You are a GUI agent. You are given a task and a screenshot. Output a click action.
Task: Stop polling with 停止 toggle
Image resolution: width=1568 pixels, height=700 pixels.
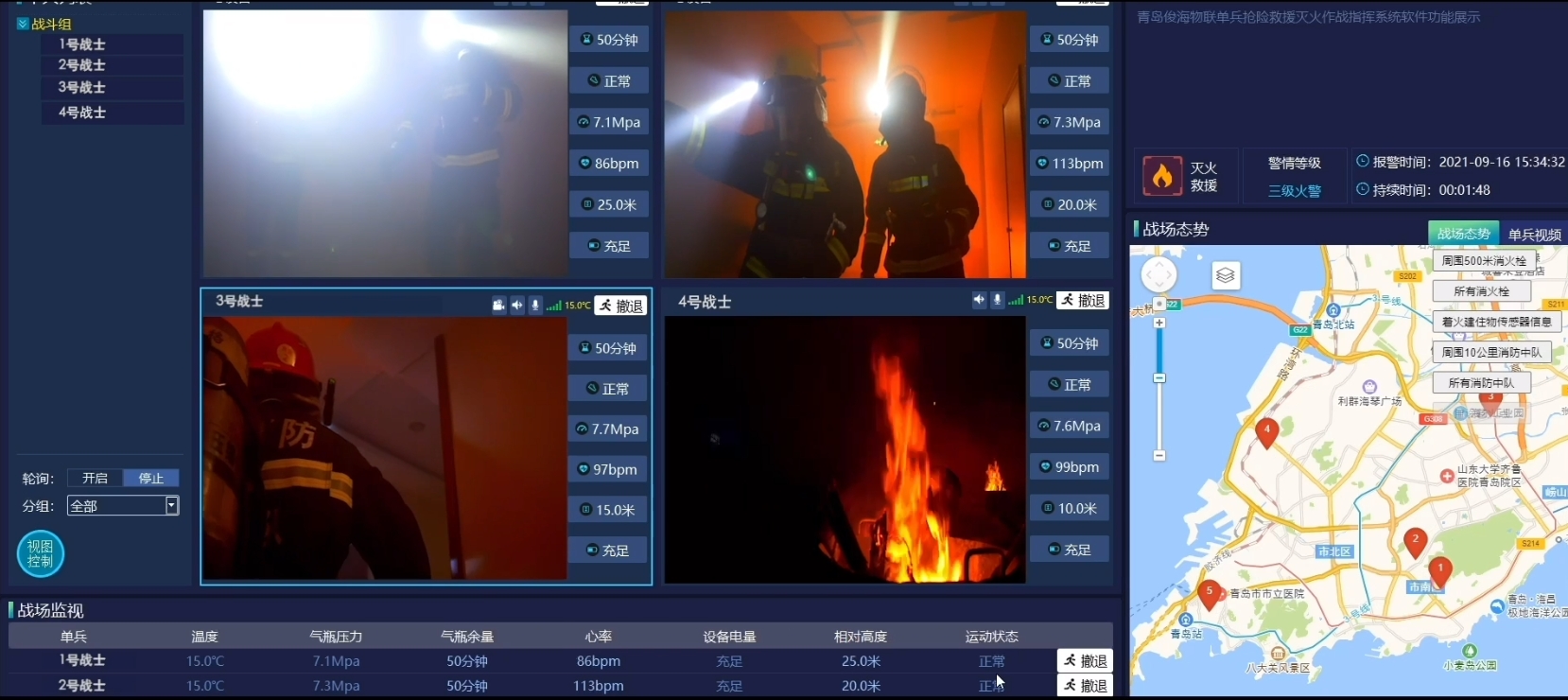pos(151,478)
